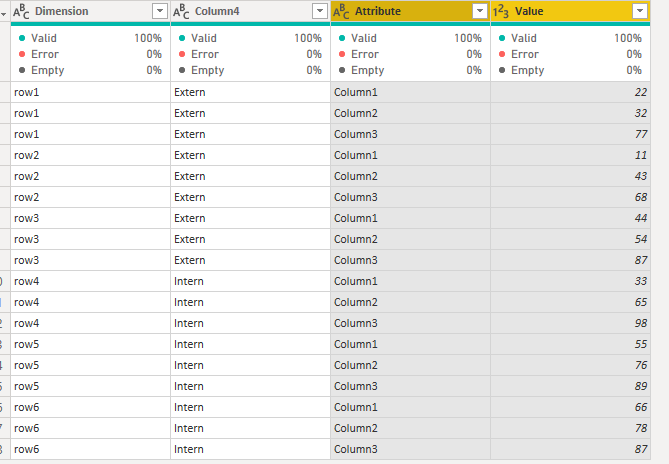Click the value cell 78
The height and width of the screenshot is (464, 669).
tap(570, 428)
